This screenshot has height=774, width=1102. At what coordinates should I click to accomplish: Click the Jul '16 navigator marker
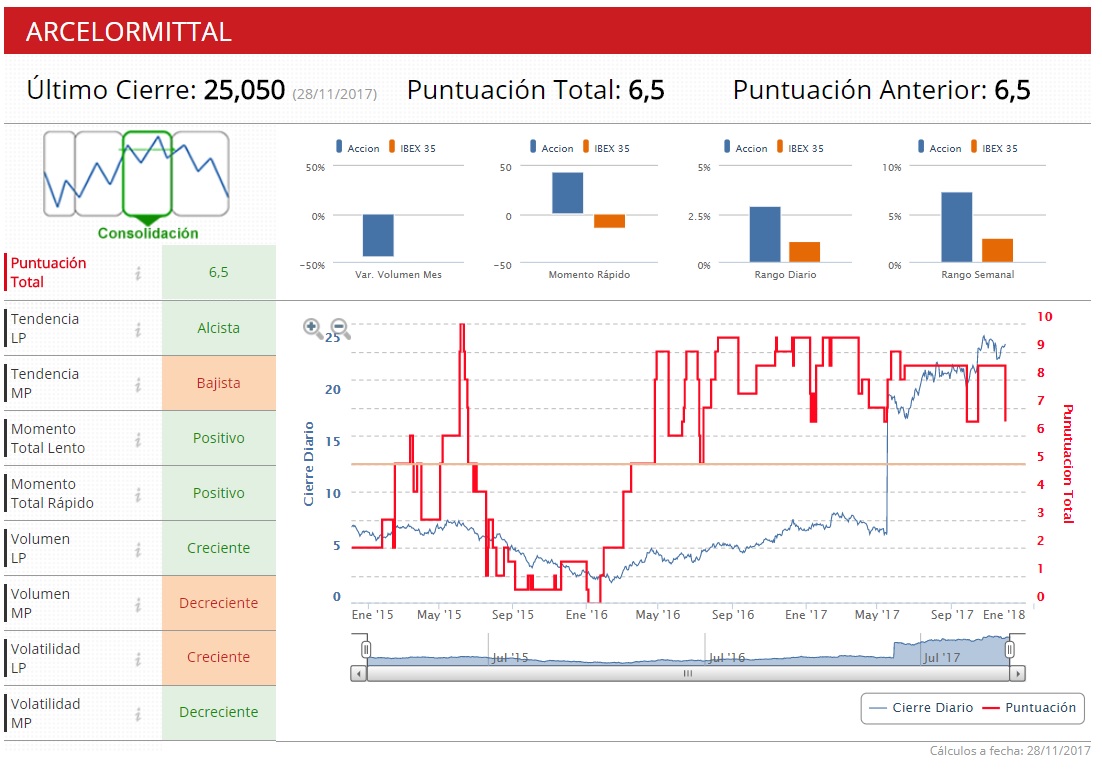(726, 657)
